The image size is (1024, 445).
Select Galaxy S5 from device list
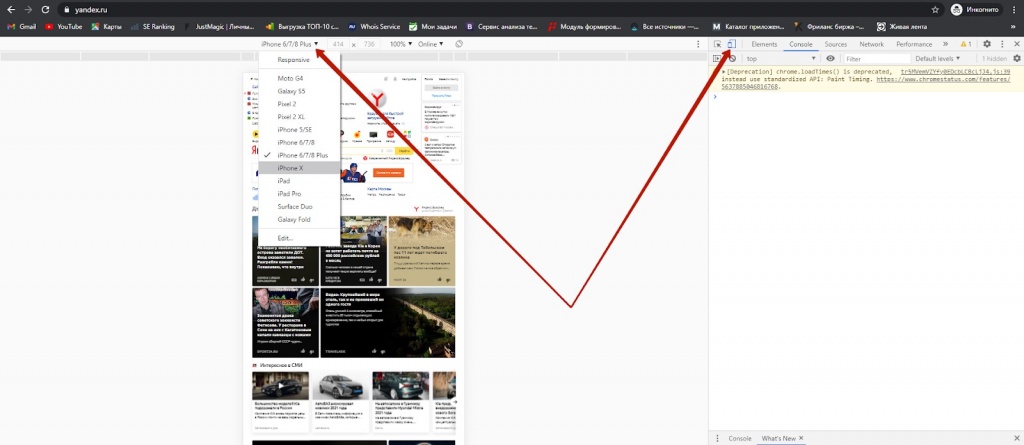[x=299, y=91]
